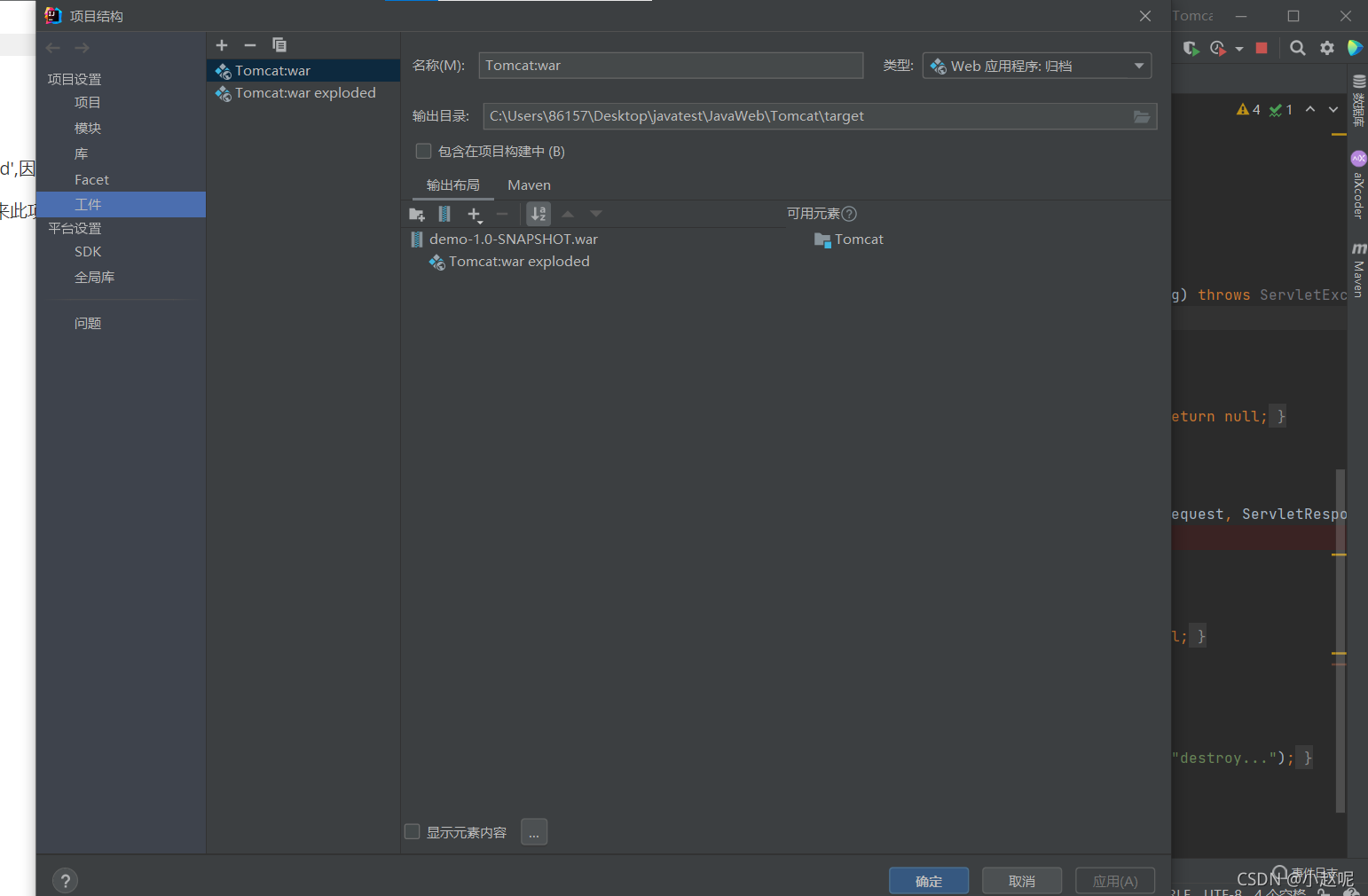The height and width of the screenshot is (896, 1368).
Task: Select Artifacts in project settings
Action: point(121,205)
